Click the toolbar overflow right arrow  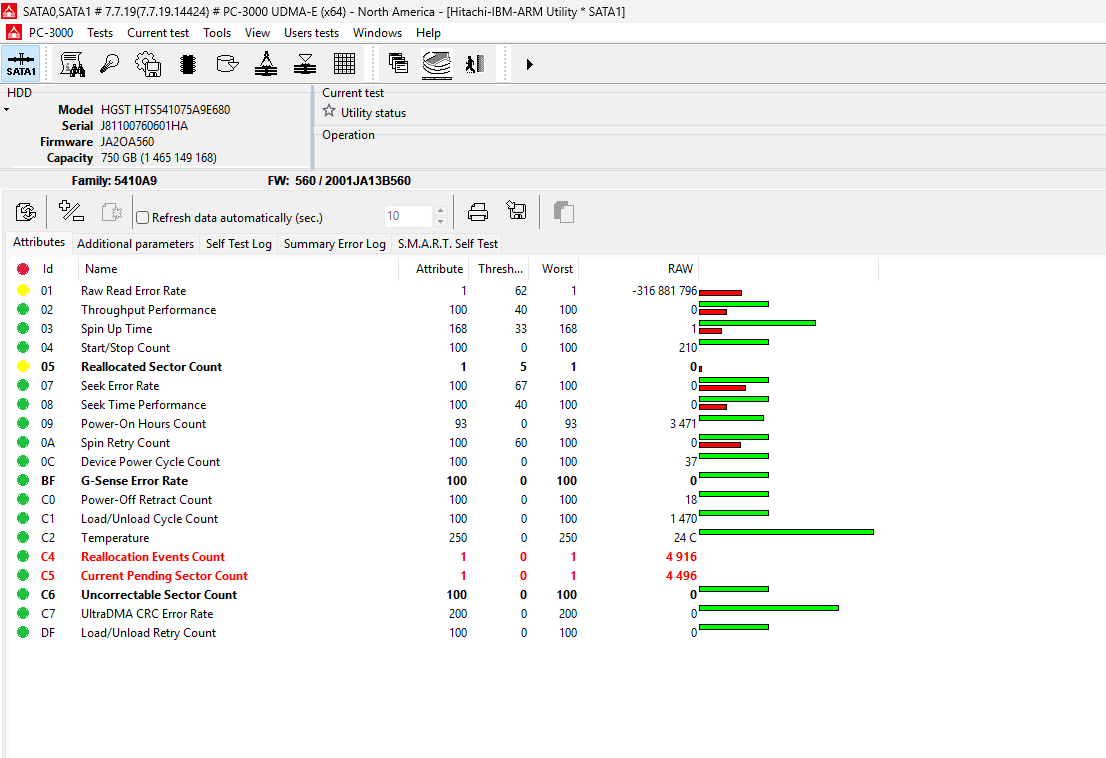click(530, 65)
